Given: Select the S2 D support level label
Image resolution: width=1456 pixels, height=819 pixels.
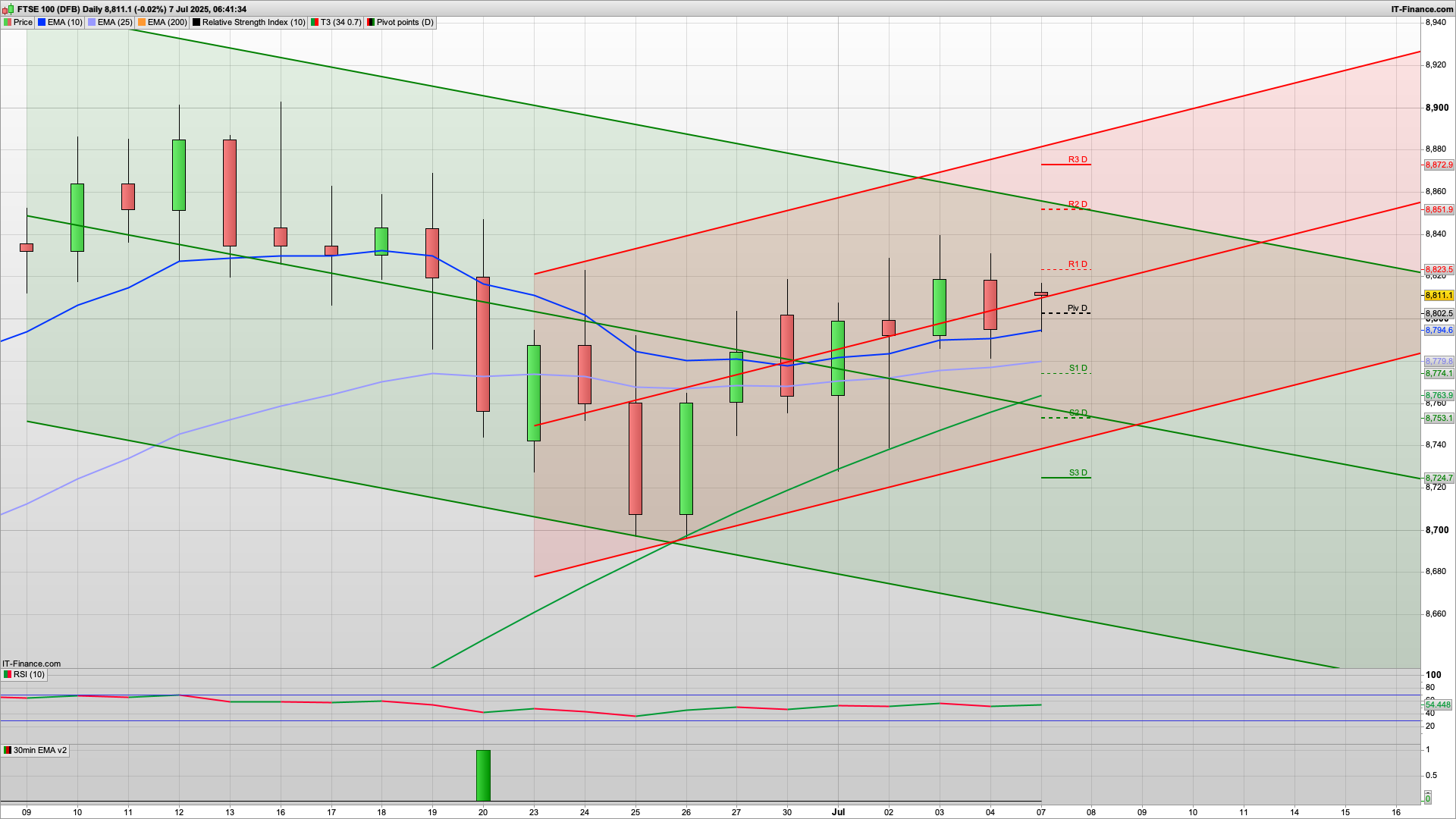Looking at the screenshot, I should tap(1078, 413).
